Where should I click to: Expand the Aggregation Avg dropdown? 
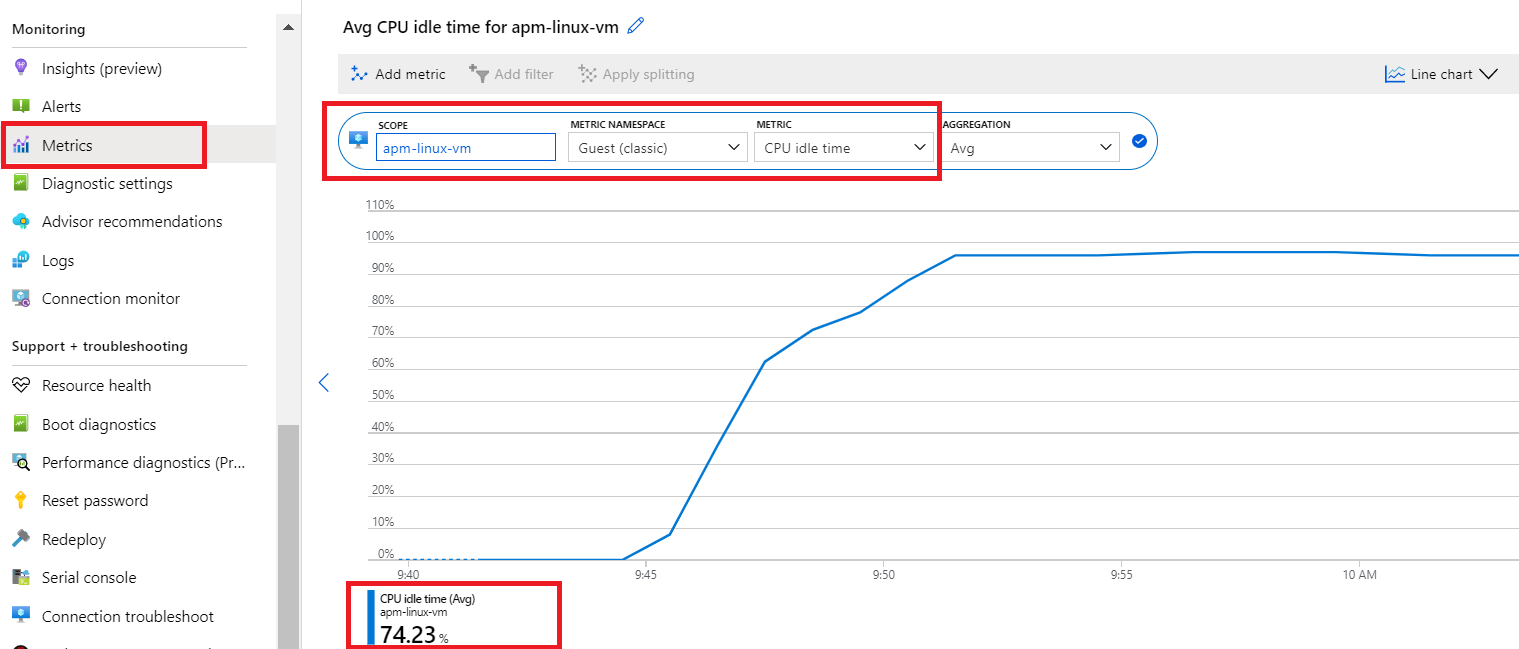[x=1031, y=148]
